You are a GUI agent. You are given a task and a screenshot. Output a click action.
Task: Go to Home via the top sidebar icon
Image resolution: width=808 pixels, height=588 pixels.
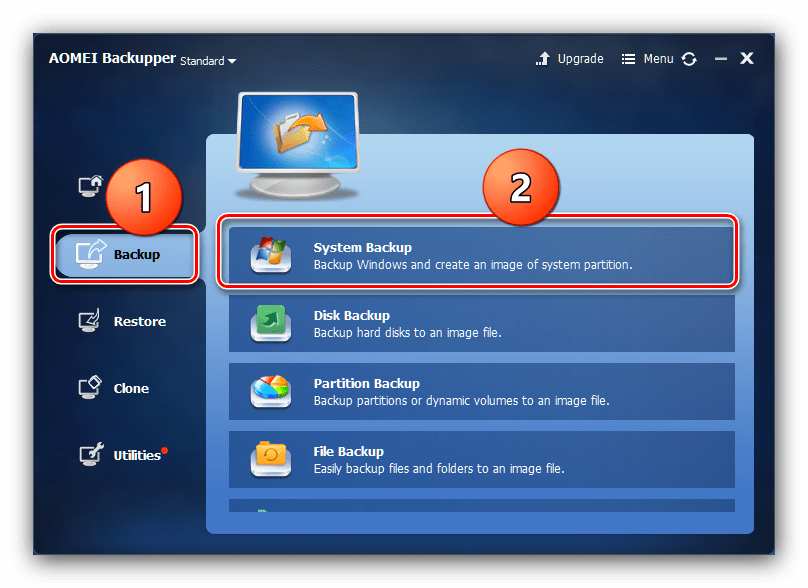point(91,186)
